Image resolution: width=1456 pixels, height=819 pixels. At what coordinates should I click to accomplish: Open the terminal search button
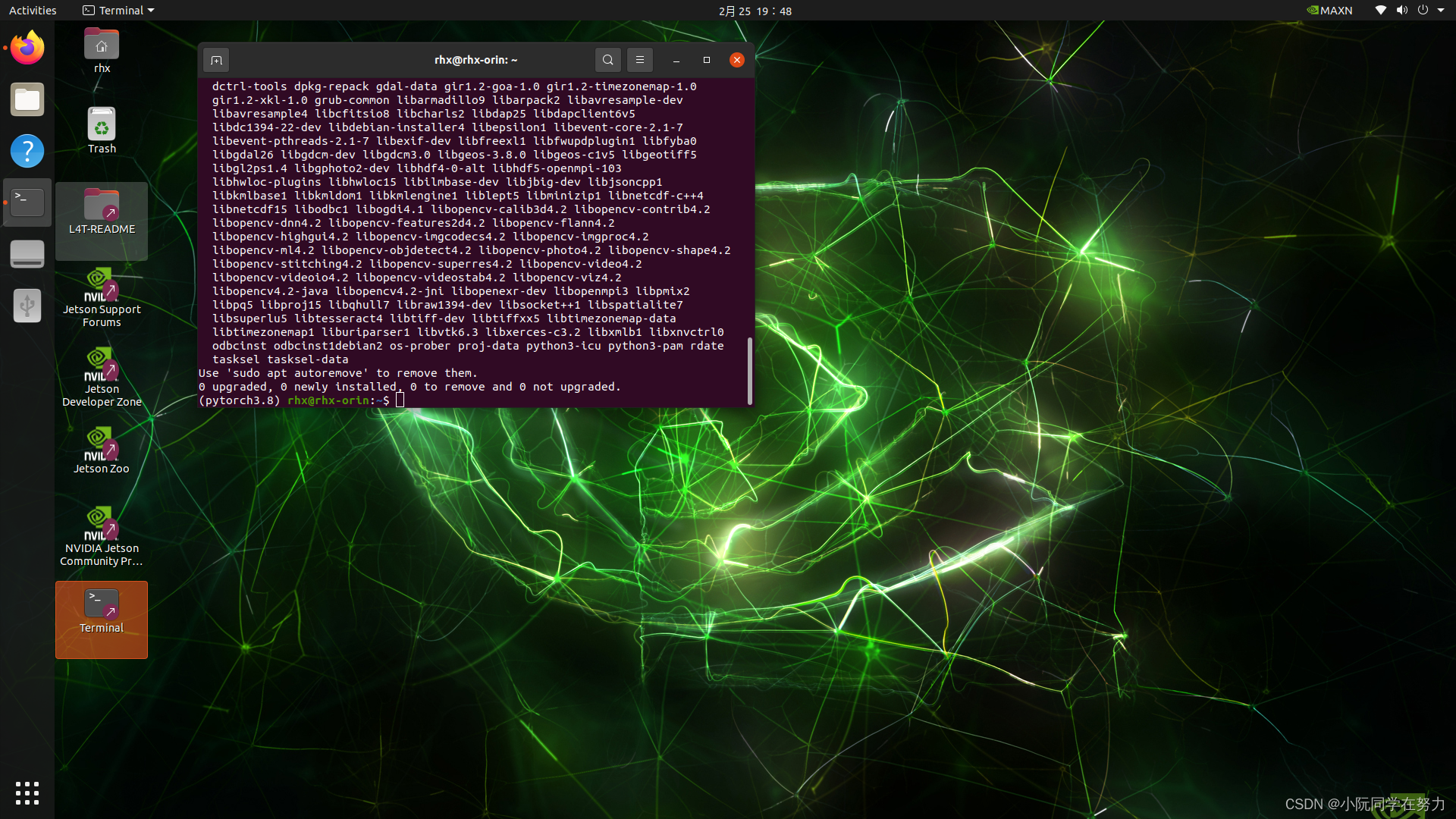pos(608,60)
